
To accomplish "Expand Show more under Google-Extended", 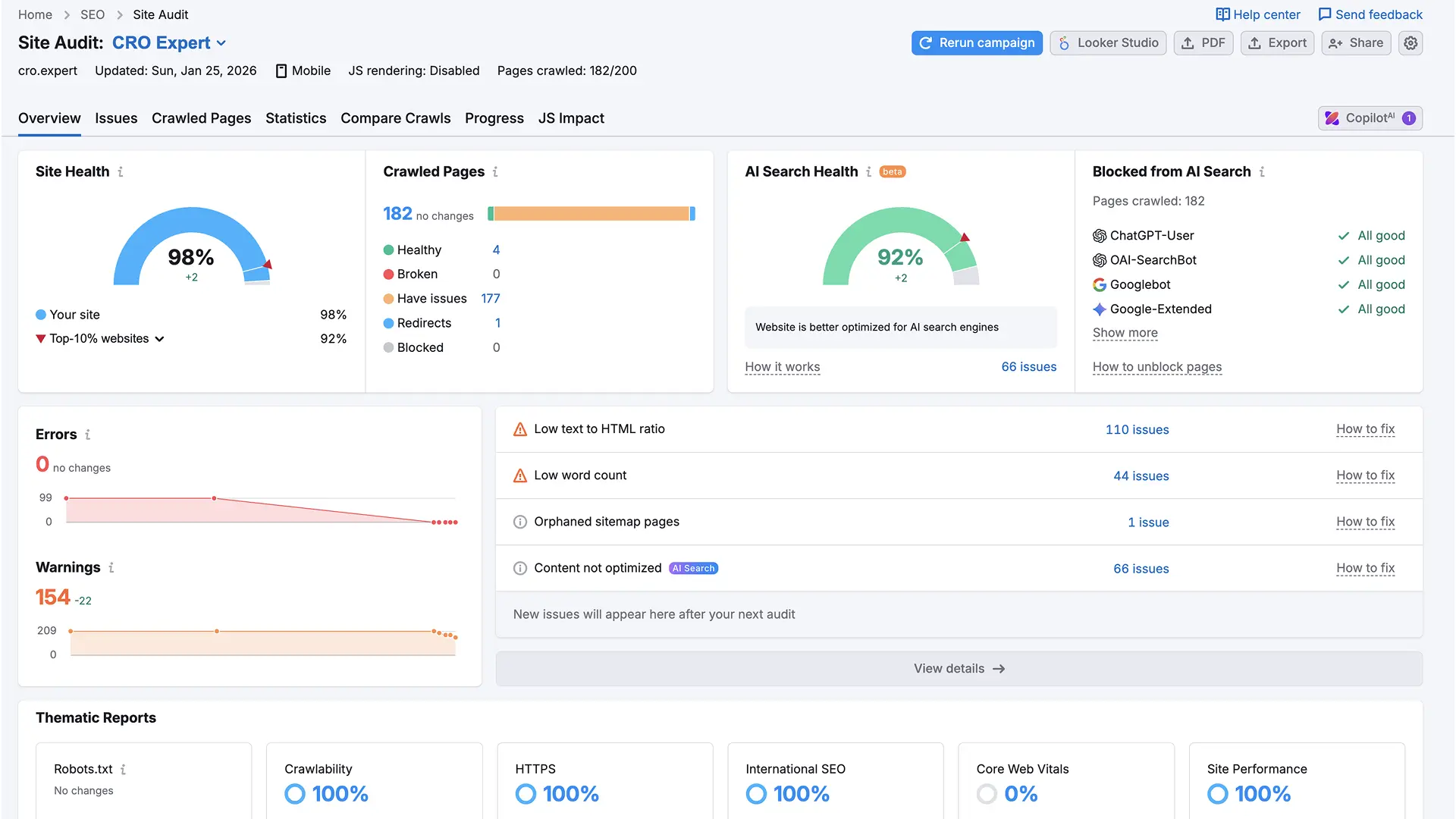I will point(1125,333).
